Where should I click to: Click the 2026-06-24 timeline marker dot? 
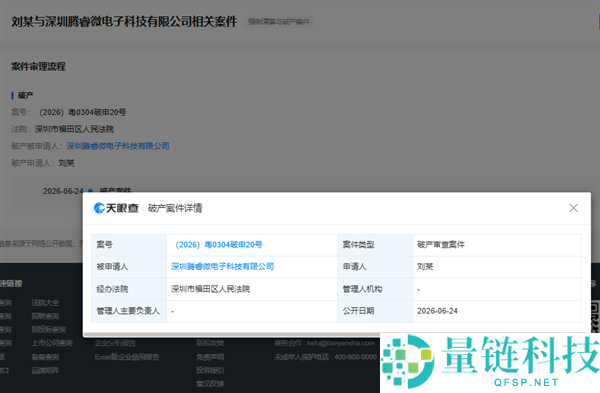[x=91, y=190]
